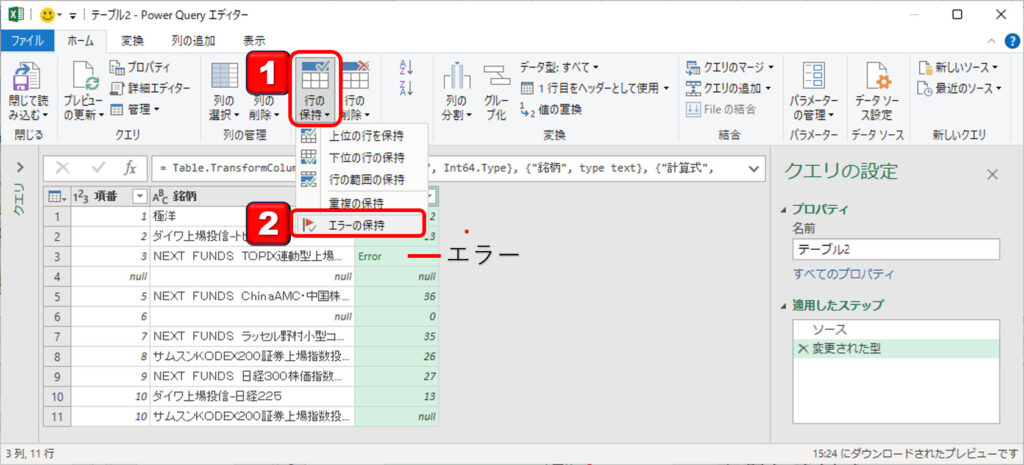
Task: Click the table corner menu icon
Action: tap(56, 197)
